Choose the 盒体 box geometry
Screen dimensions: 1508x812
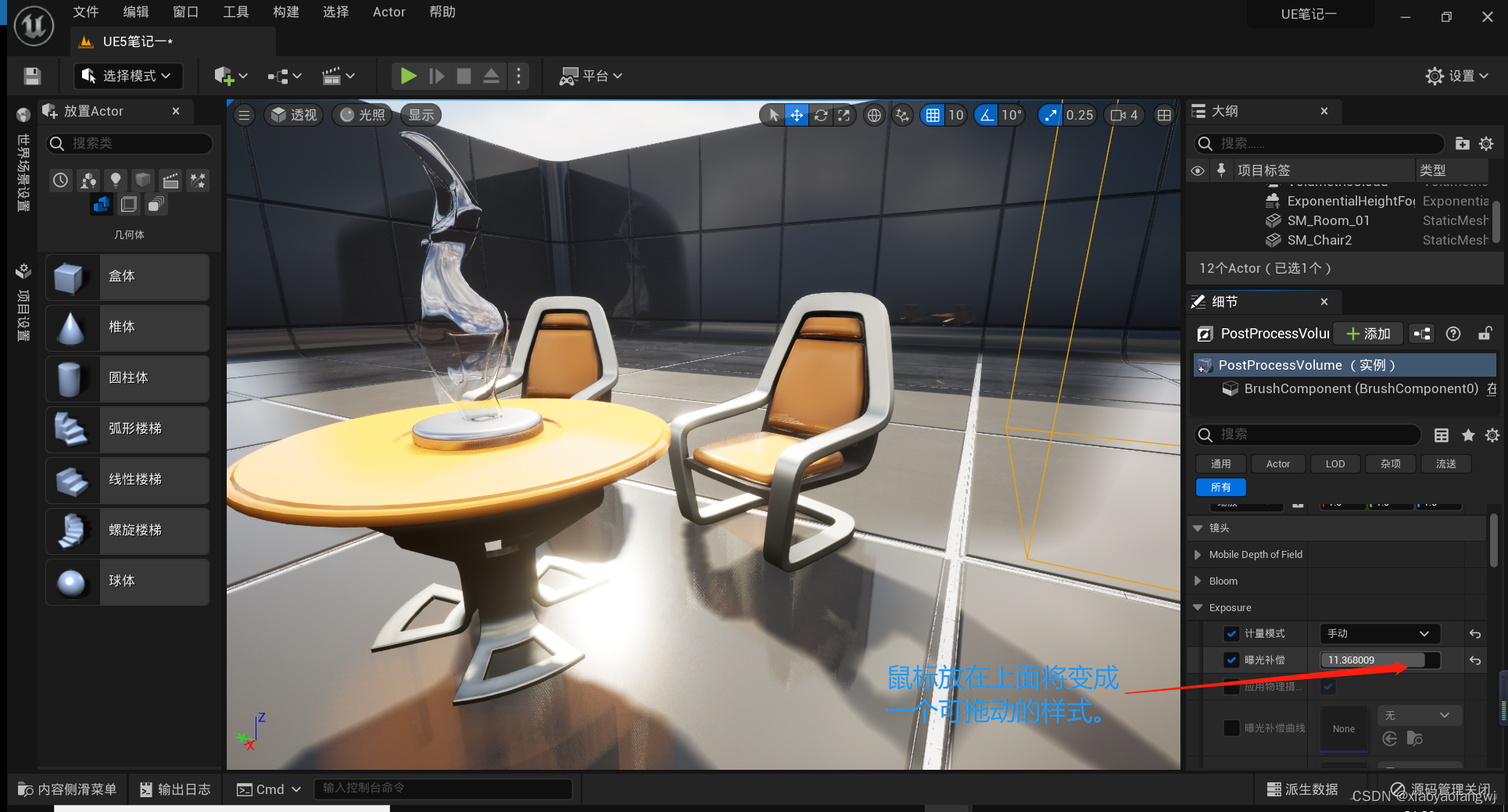pyautogui.click(x=127, y=277)
